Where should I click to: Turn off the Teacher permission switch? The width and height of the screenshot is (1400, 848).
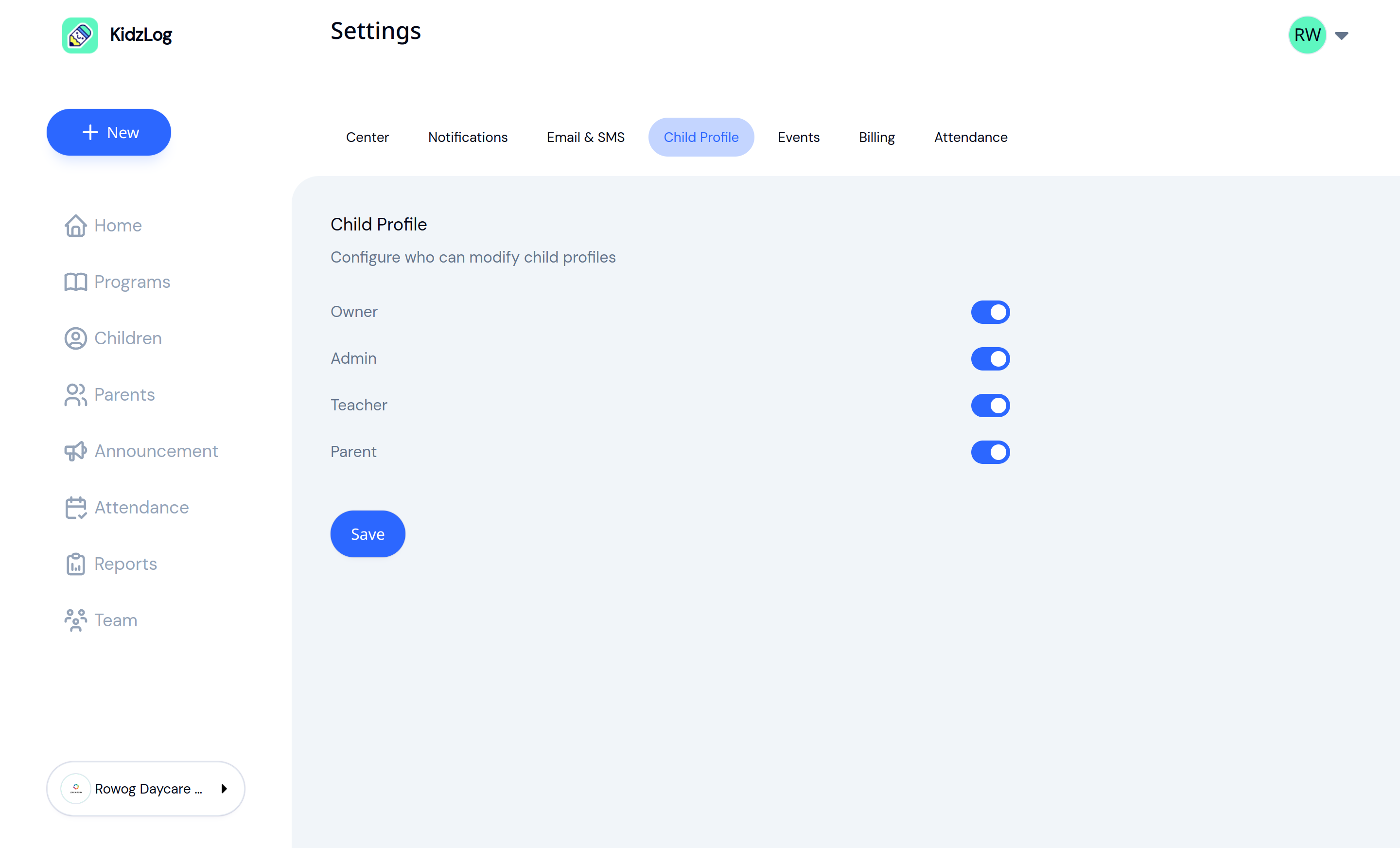pos(990,405)
